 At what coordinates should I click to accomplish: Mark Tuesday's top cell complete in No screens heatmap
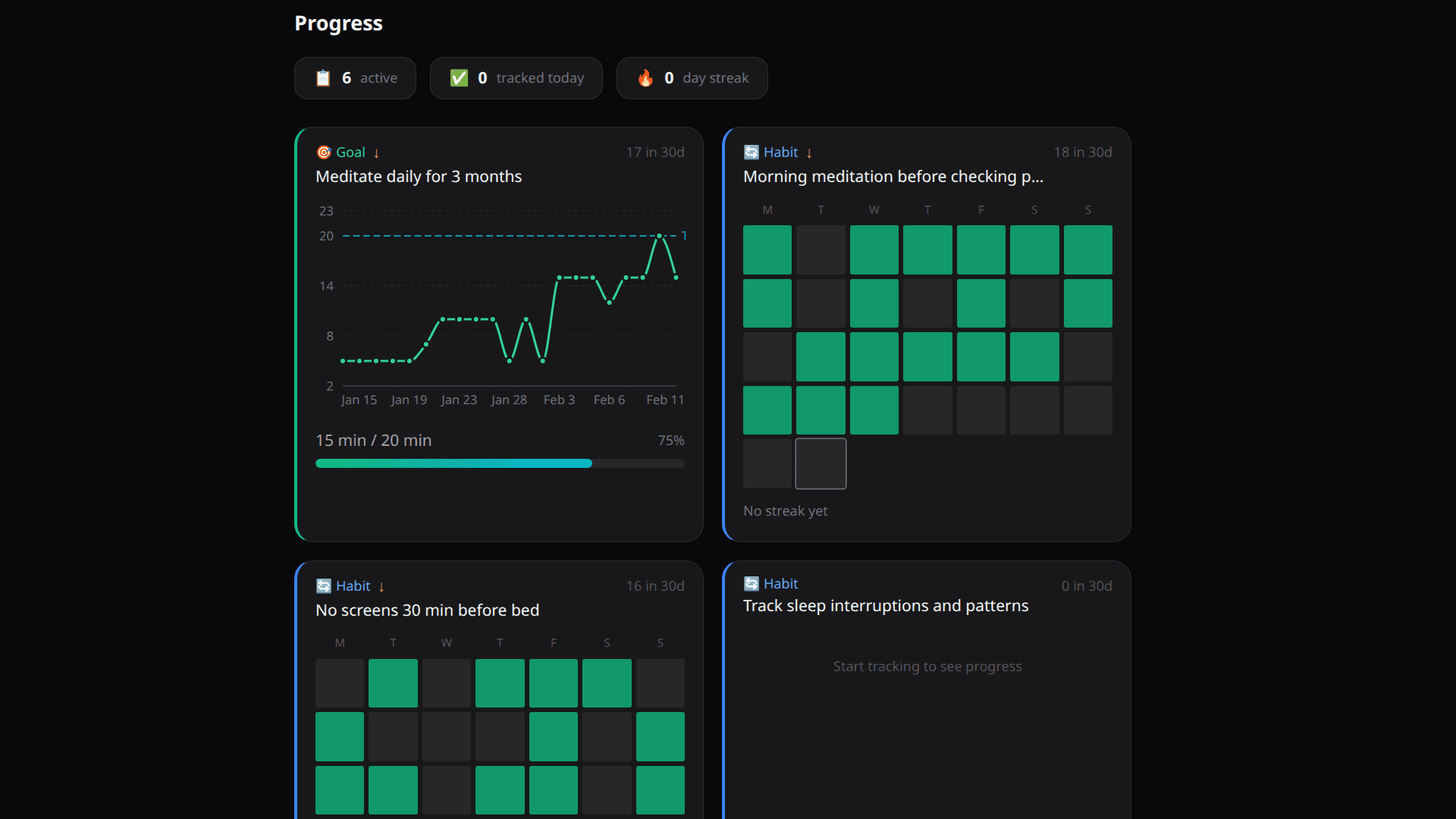(392, 682)
